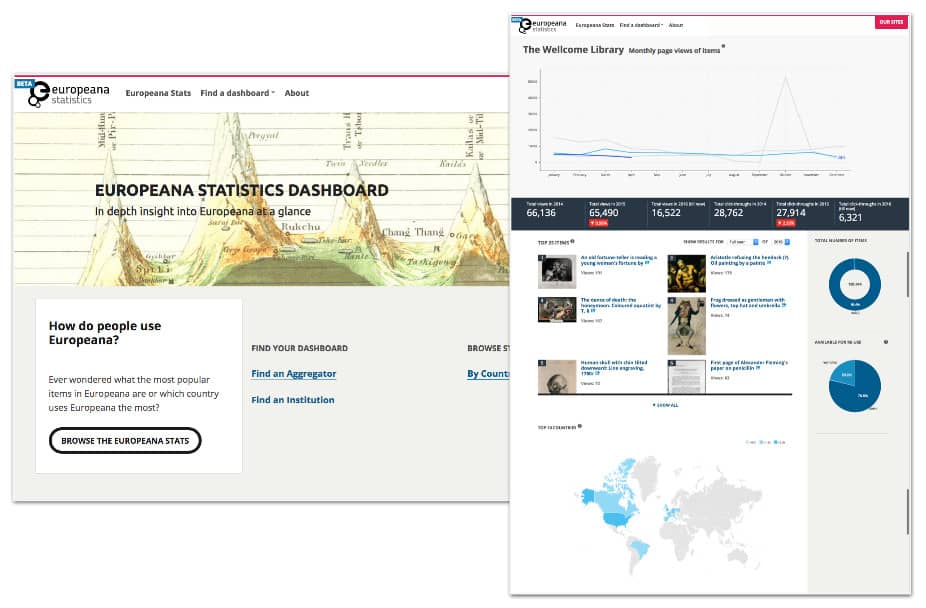Click the info icon next to Top Countries heading
Viewport: 926px width, 608px height.
click(x=580, y=426)
